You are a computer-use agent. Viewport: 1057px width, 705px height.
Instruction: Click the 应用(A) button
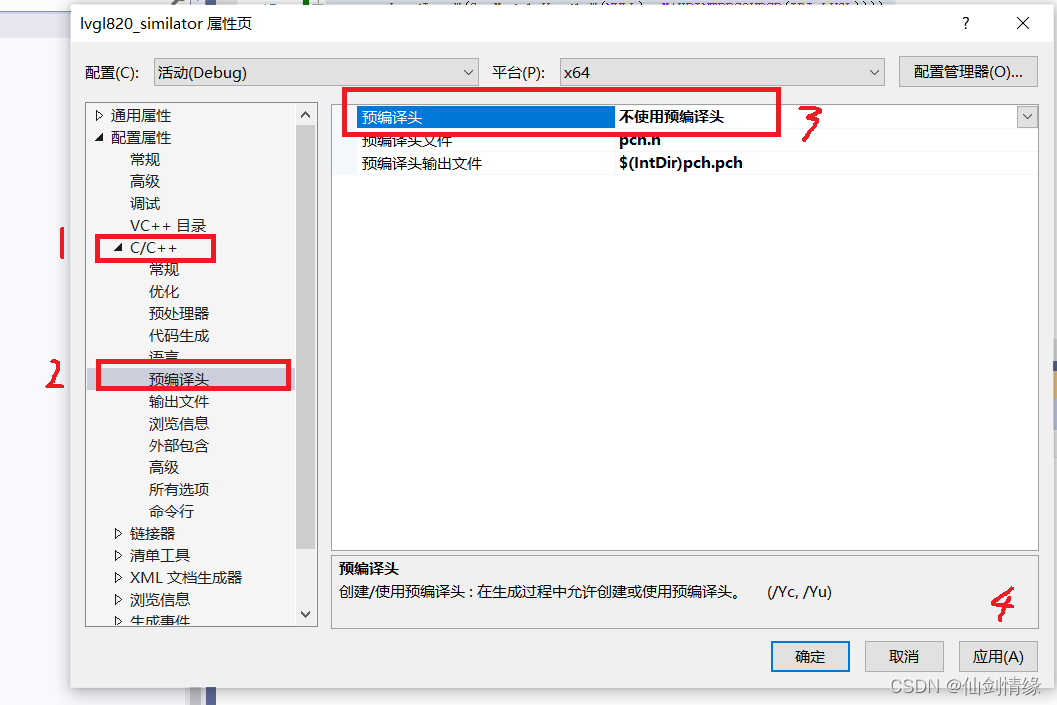tap(998, 656)
